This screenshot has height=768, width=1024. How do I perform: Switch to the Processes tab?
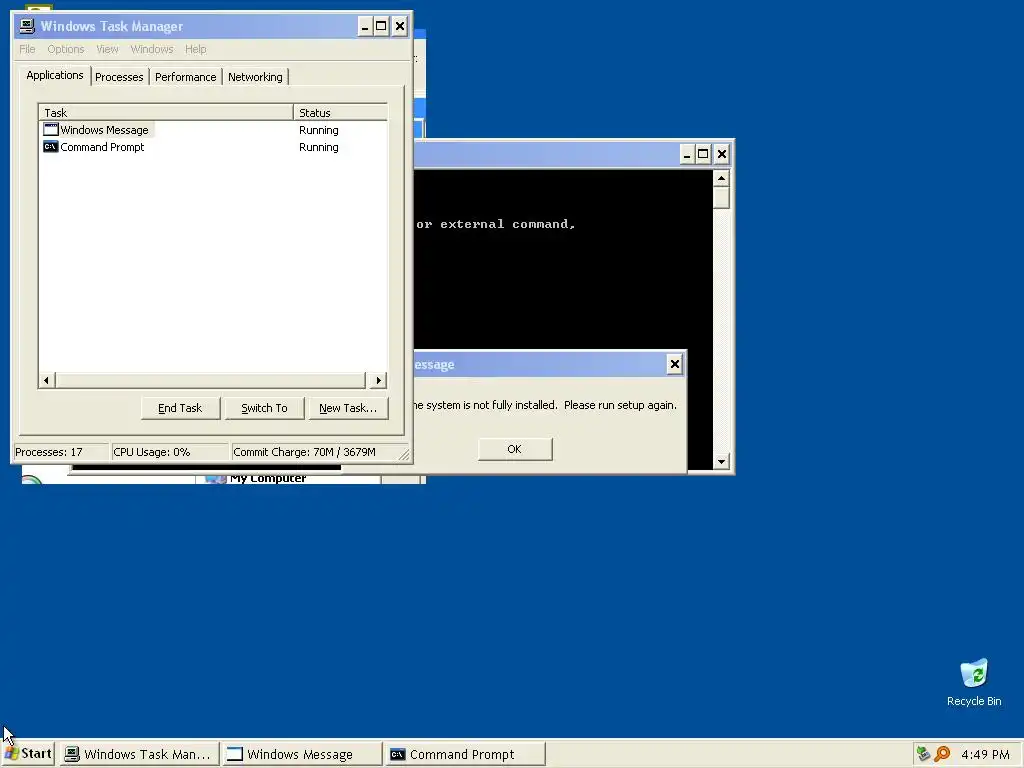[119, 77]
